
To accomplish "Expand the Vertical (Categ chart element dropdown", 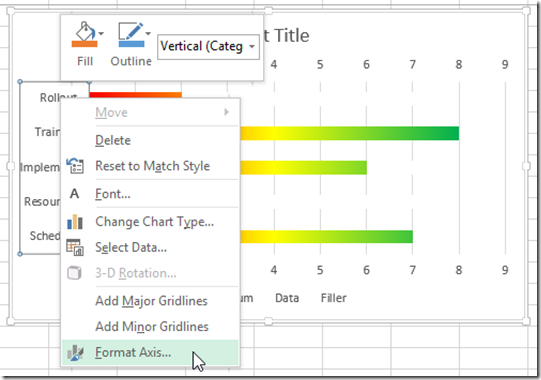I will tap(252, 46).
